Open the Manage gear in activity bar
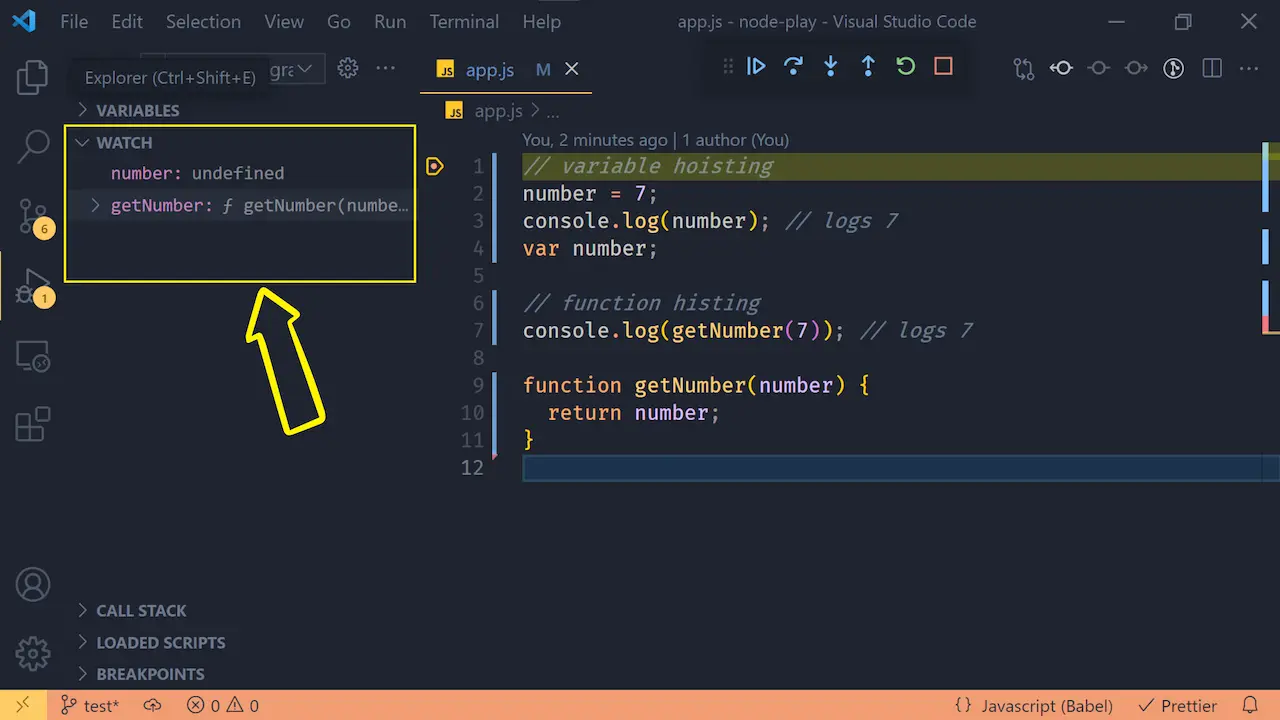The width and height of the screenshot is (1280, 720). 33,652
